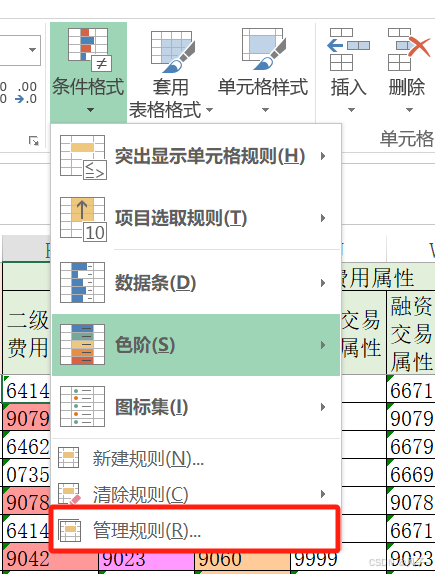Select the left cell 6462
435x574 pixels.
click(27, 445)
